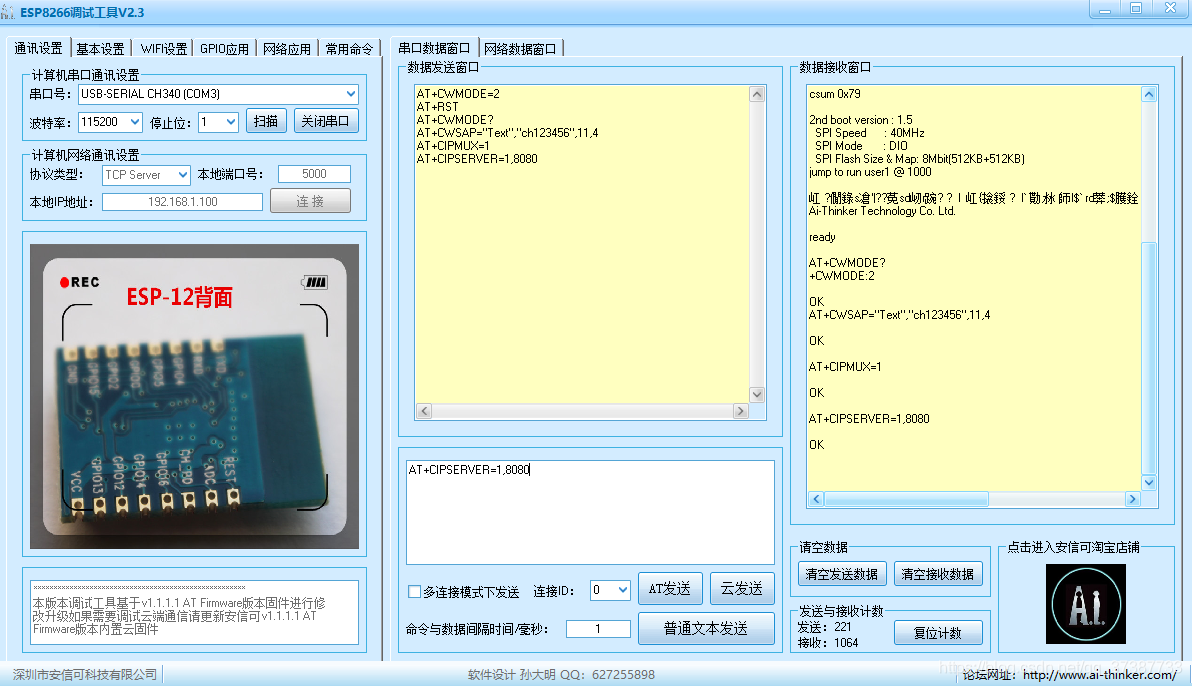Click up arrow of send window scrollbar
Viewport: 1192px width, 686px height.
click(756, 94)
